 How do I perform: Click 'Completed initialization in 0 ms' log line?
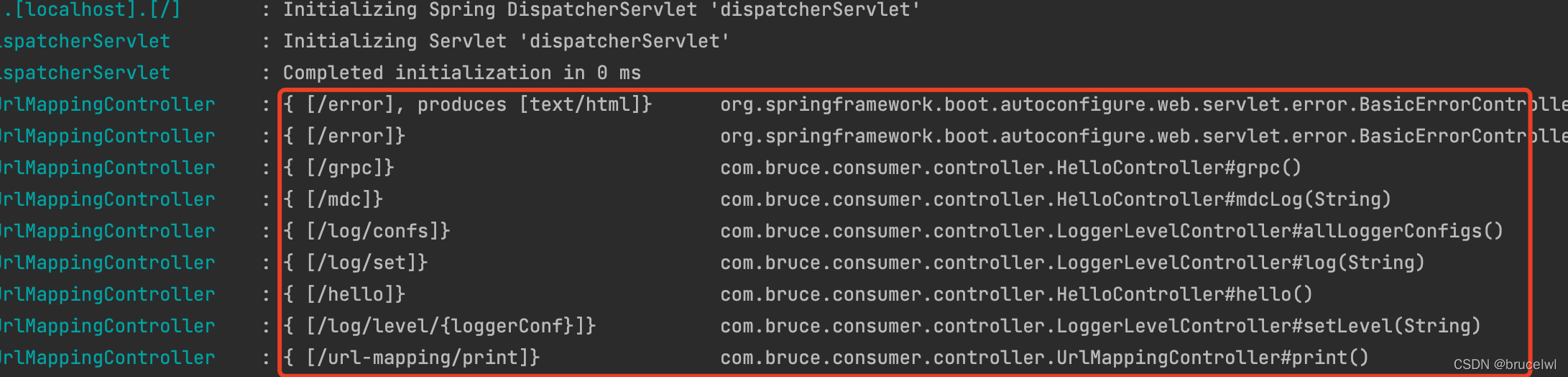tap(462, 73)
